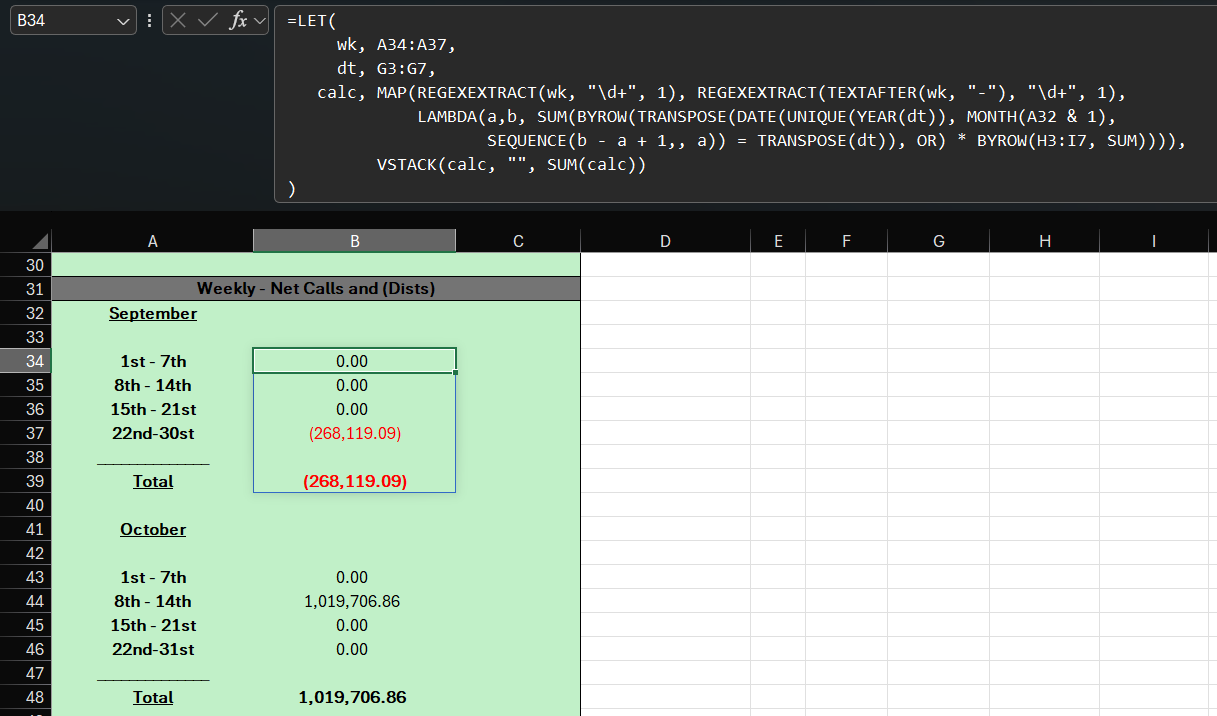Select the 0.00 value in row 43
The width and height of the screenshot is (1217, 716).
tap(353, 577)
